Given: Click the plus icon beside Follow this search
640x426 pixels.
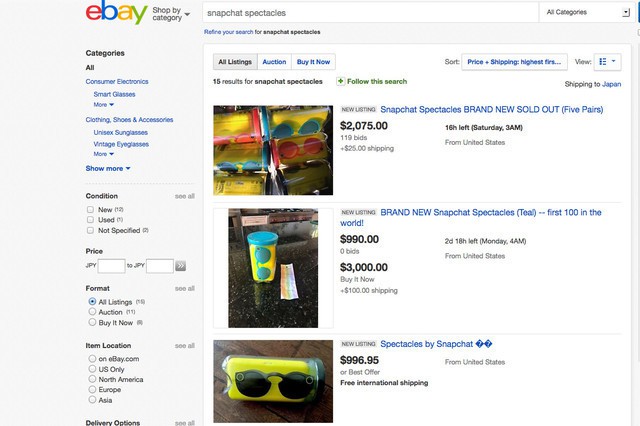Looking at the screenshot, I should [x=341, y=81].
